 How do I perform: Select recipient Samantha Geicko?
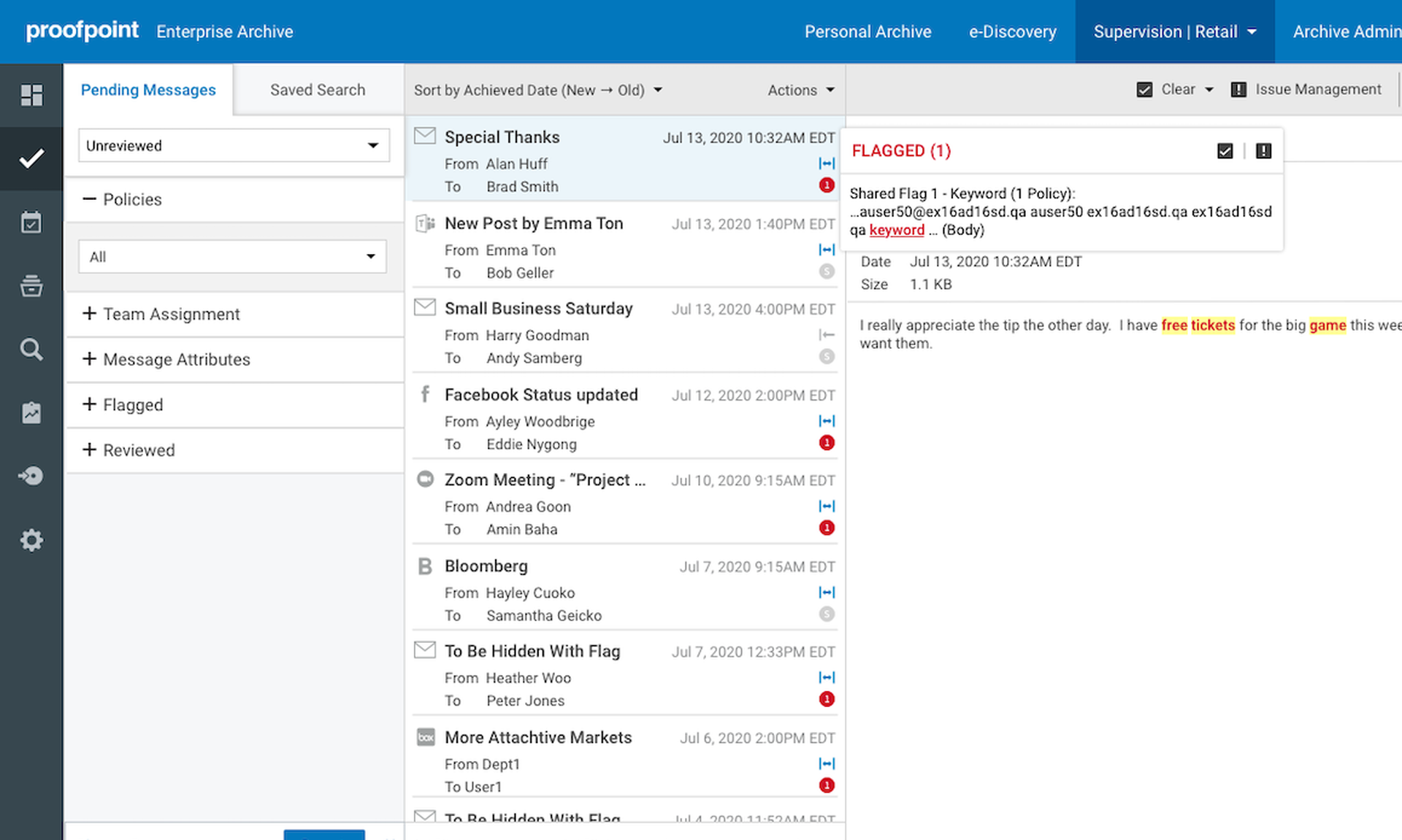544,615
